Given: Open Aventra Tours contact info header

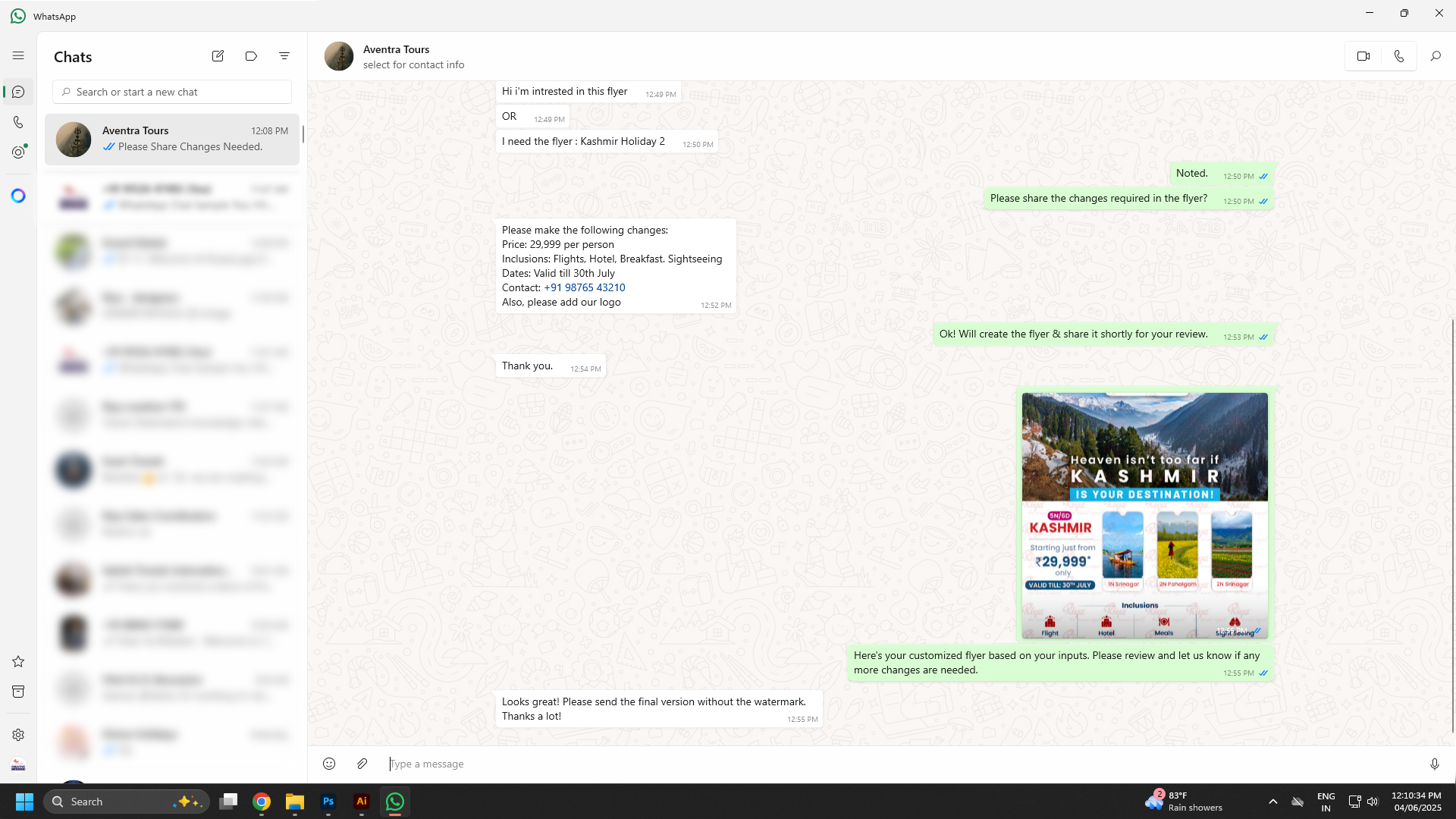Looking at the screenshot, I should [413, 57].
